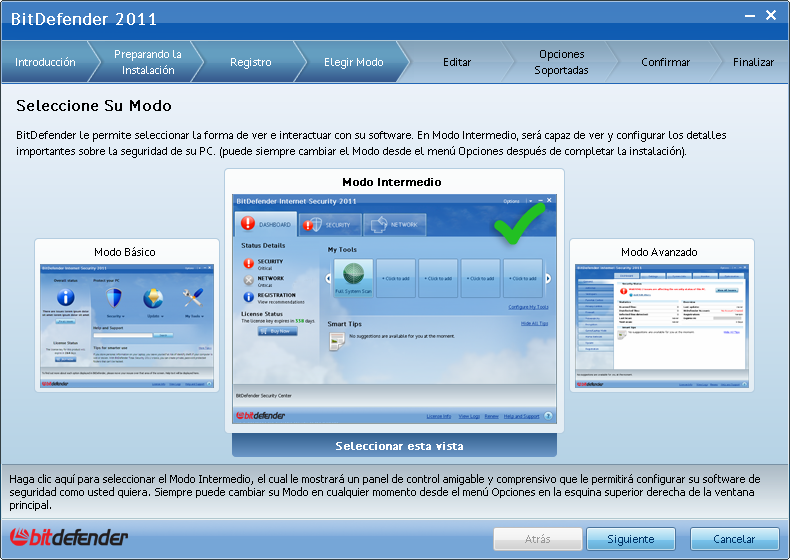Minimize the BitDefender 2011 installer window

[x=750, y=16]
